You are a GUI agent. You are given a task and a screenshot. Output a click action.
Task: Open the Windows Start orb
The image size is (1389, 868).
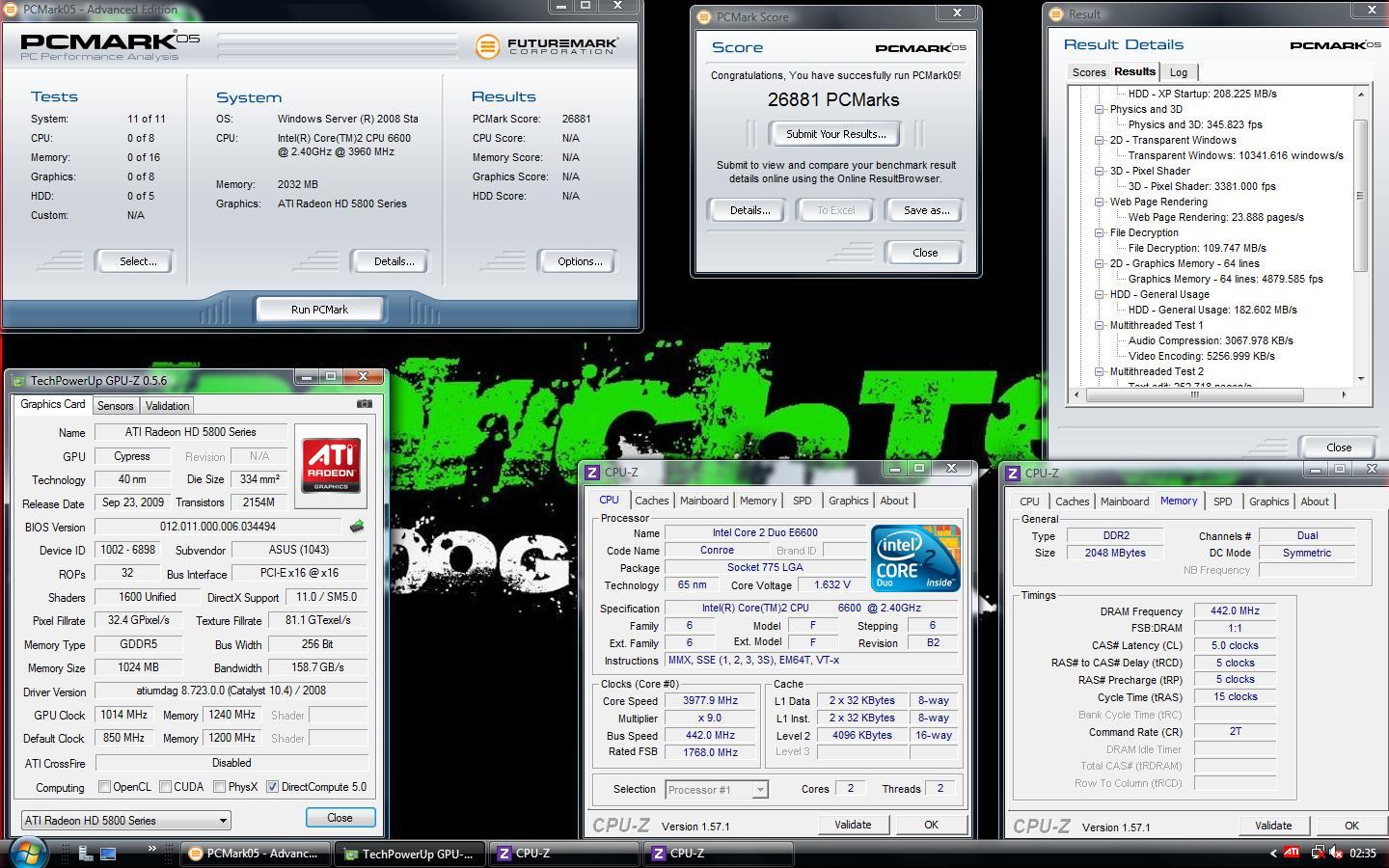coord(28,853)
